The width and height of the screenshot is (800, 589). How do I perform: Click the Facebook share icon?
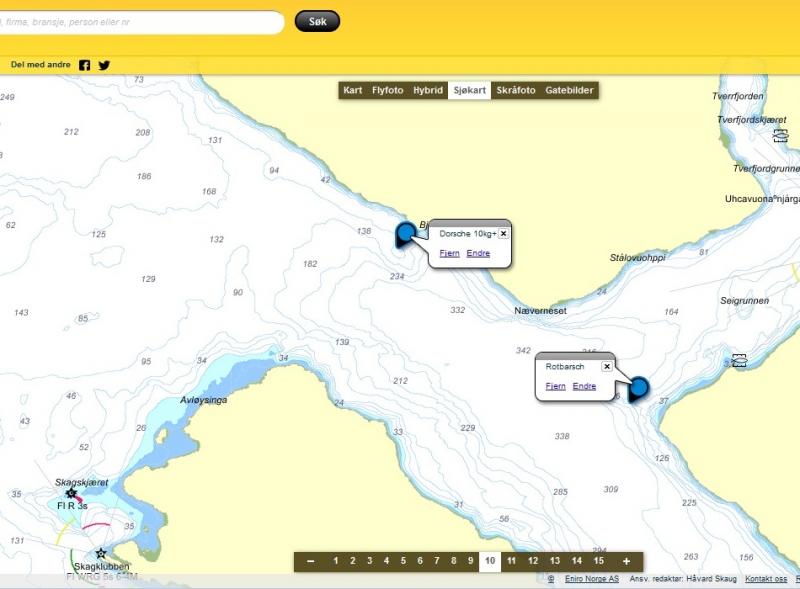coord(85,65)
